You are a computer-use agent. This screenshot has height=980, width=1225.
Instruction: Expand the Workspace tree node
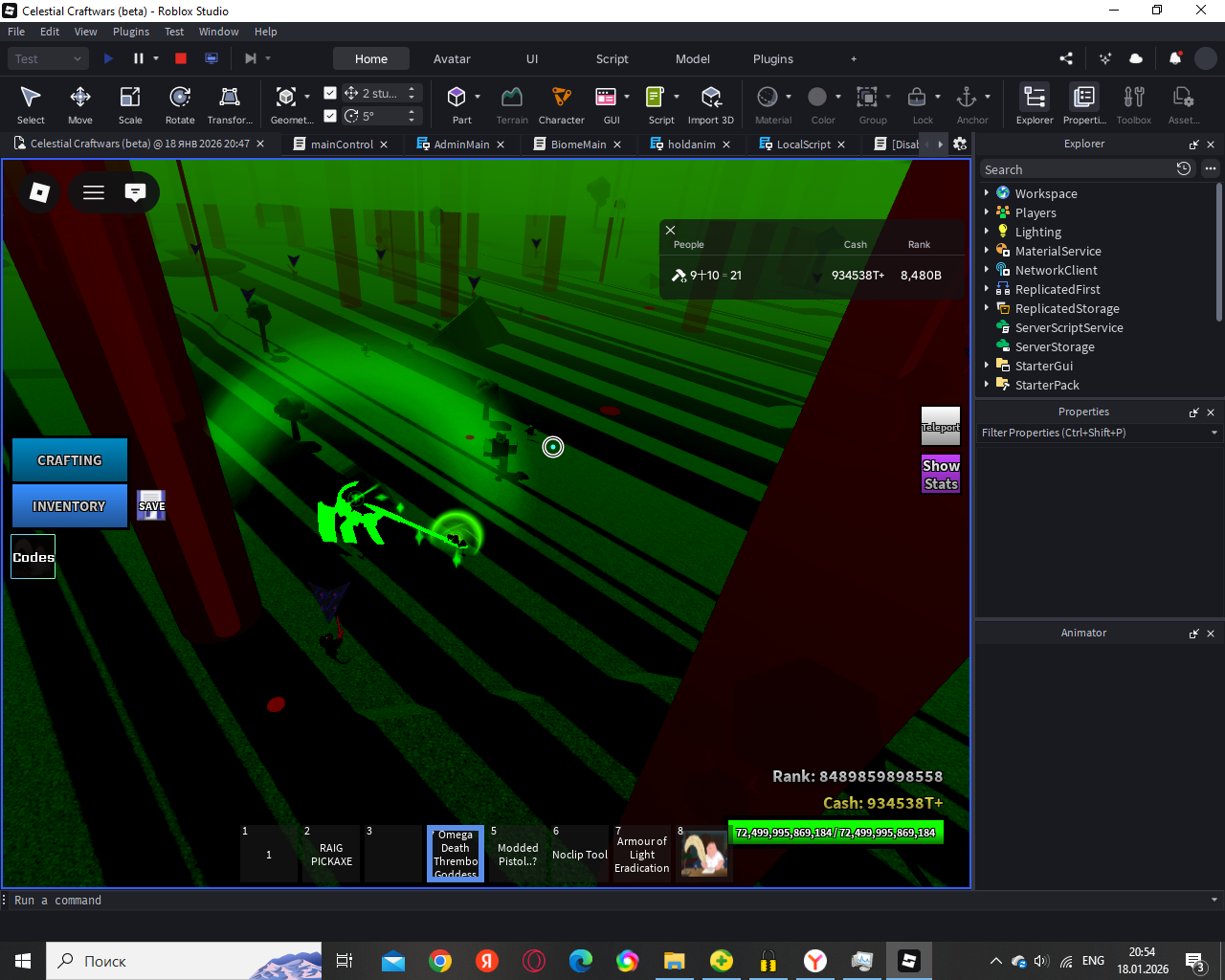987,193
